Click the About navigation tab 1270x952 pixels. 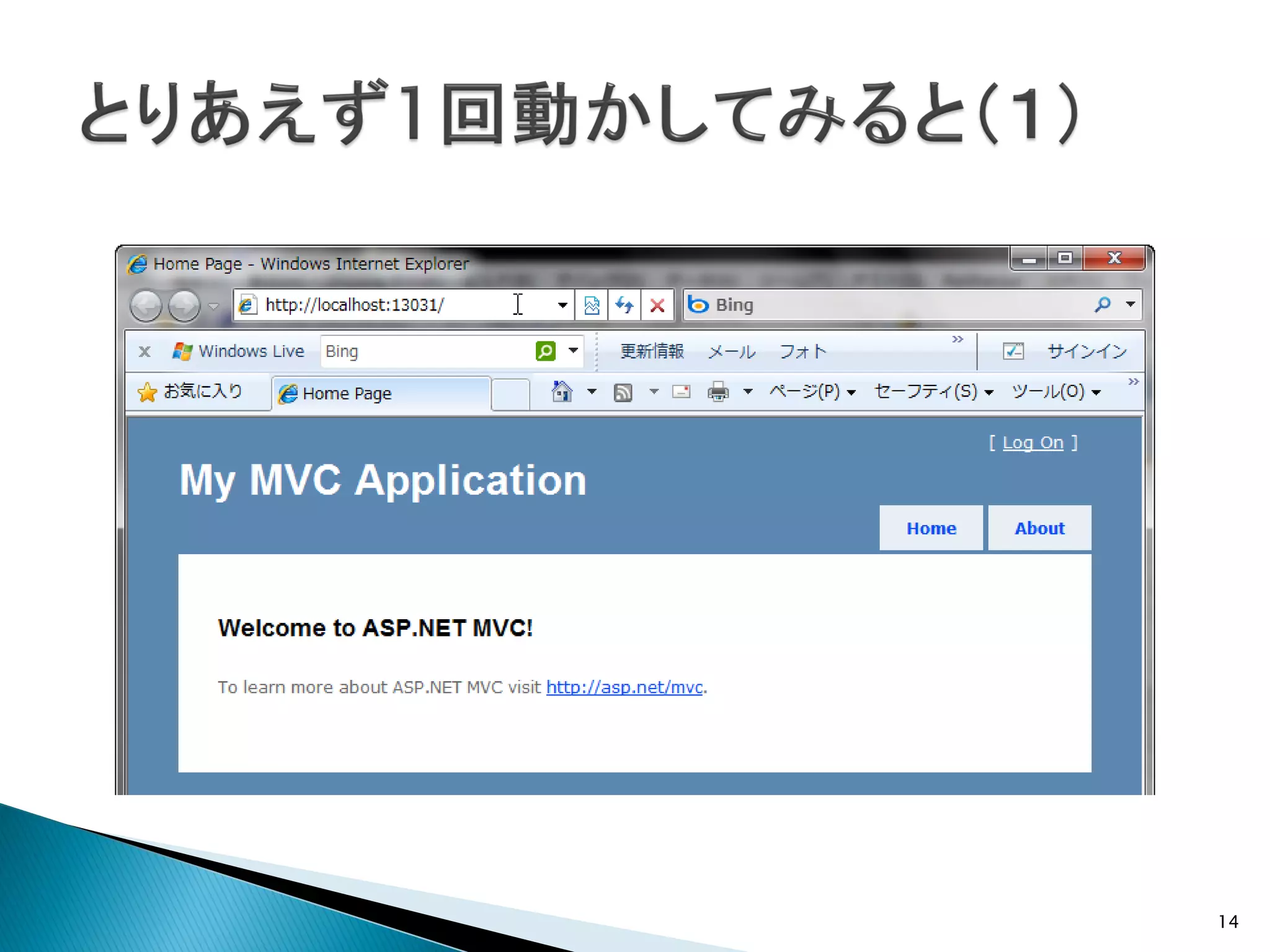[x=1039, y=528]
